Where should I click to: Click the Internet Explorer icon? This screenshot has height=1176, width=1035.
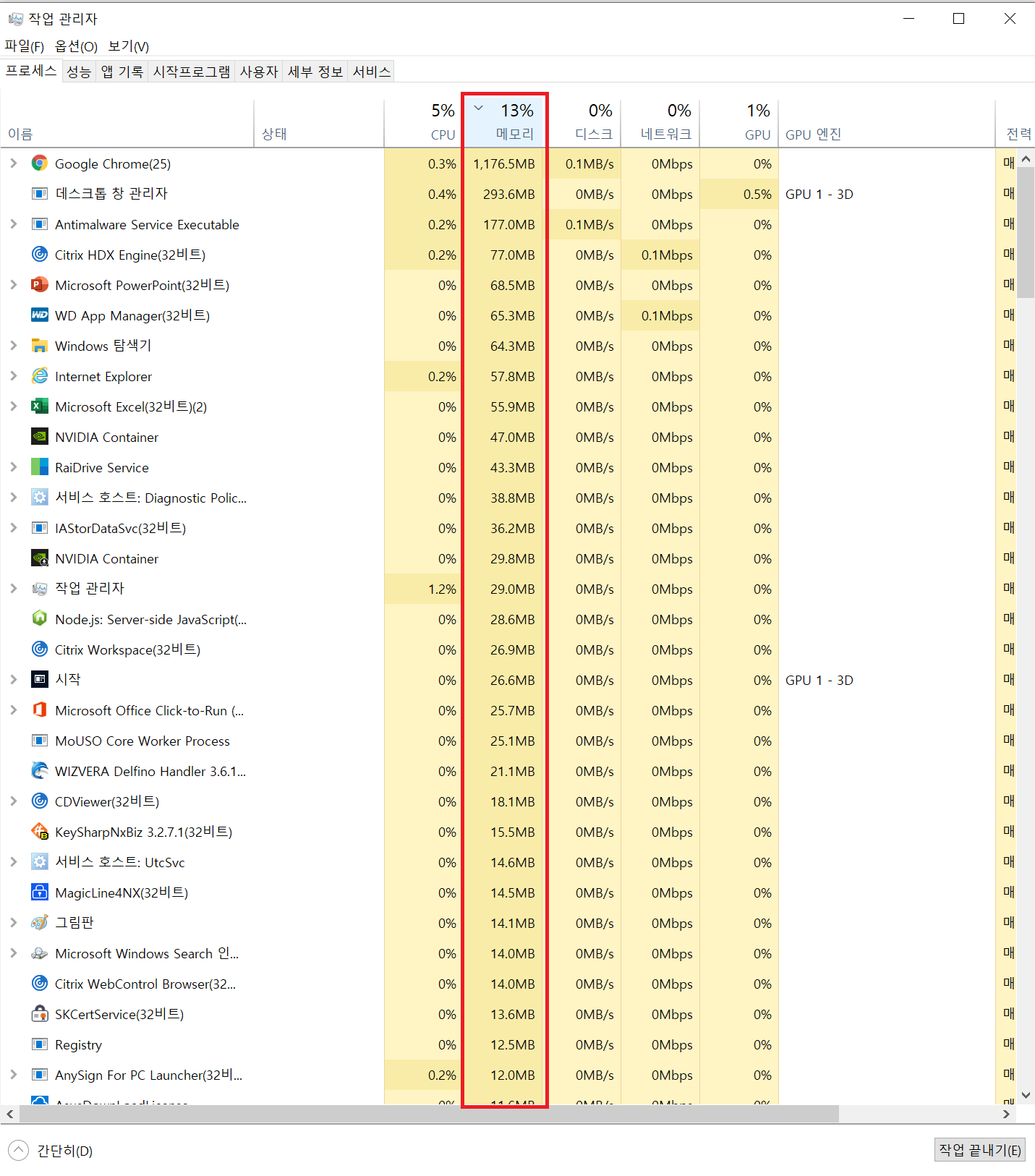(40, 376)
